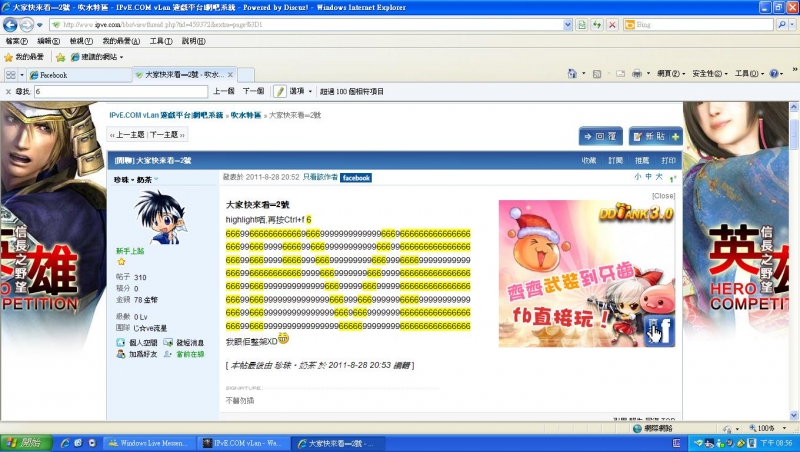Open the 檢視(V) menu
The height and width of the screenshot is (452, 800).
click(x=81, y=41)
